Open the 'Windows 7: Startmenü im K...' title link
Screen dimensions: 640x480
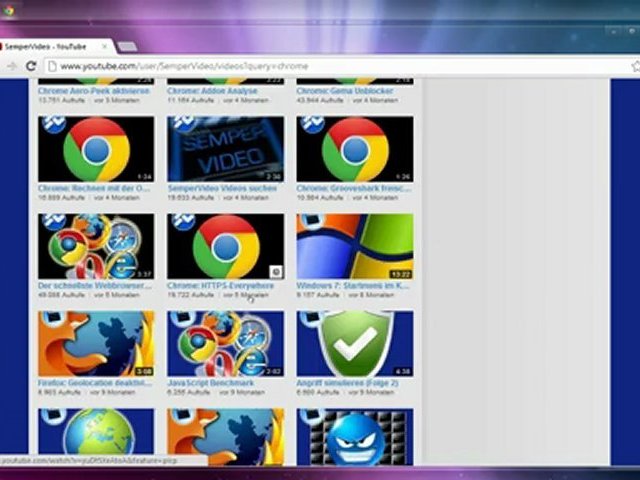(x=352, y=285)
